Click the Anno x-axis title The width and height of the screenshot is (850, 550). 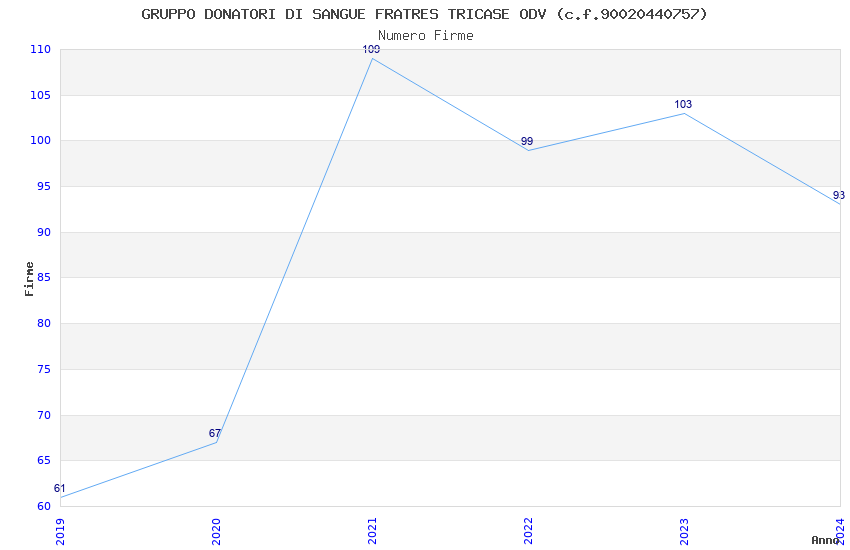[x=825, y=540]
